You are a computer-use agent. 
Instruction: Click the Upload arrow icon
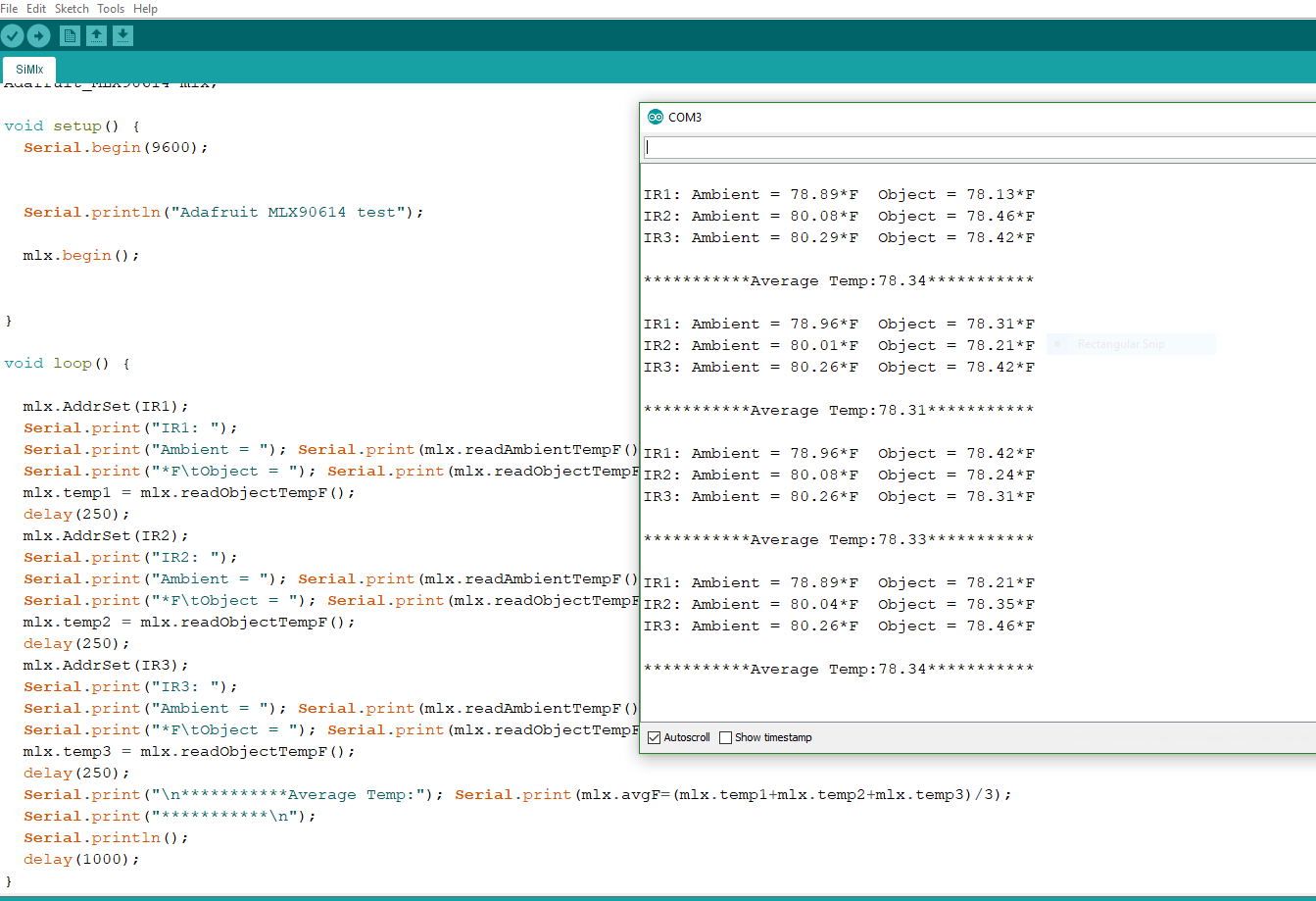[x=38, y=36]
